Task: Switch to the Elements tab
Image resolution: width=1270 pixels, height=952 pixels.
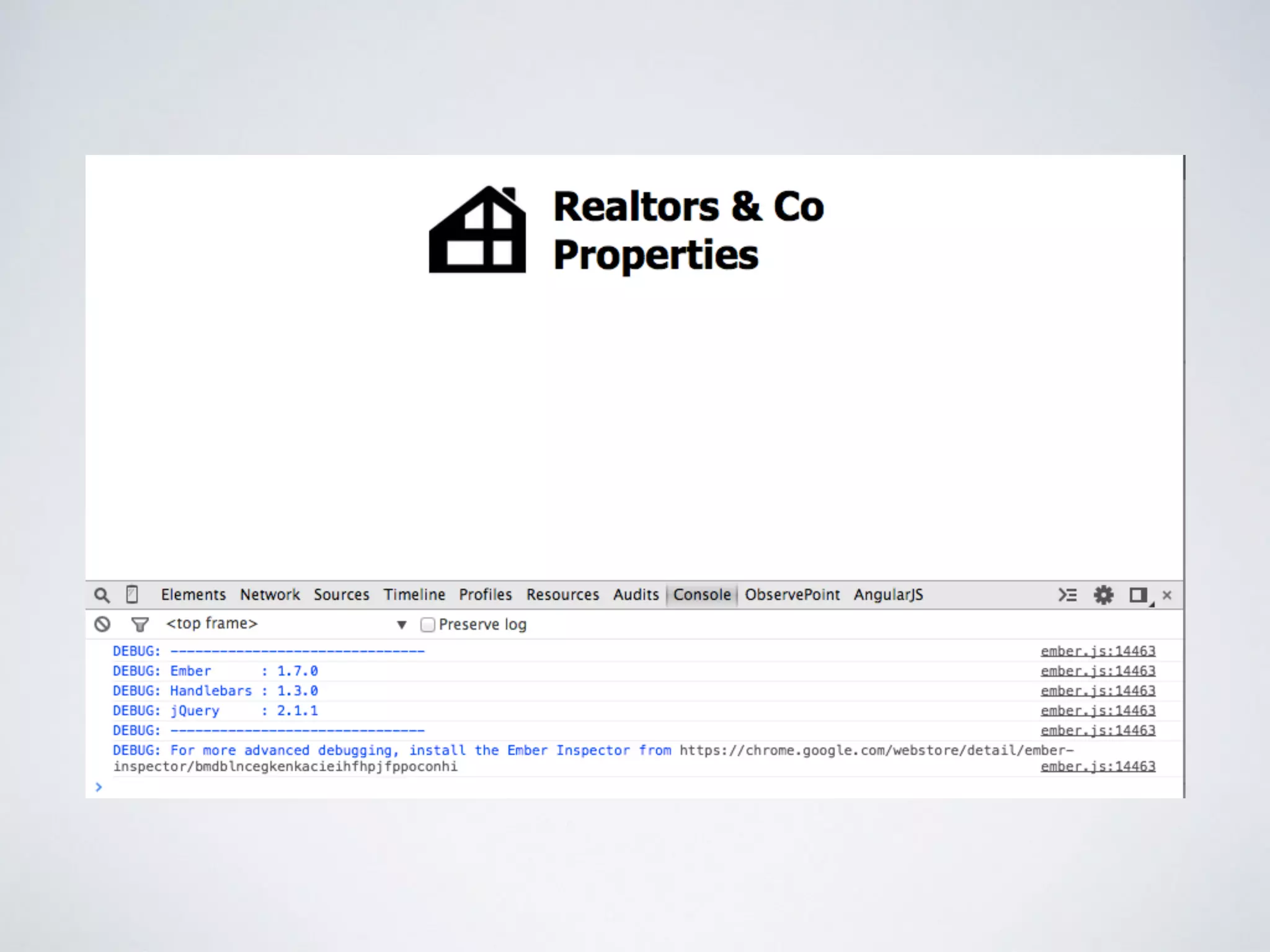Action: point(193,594)
